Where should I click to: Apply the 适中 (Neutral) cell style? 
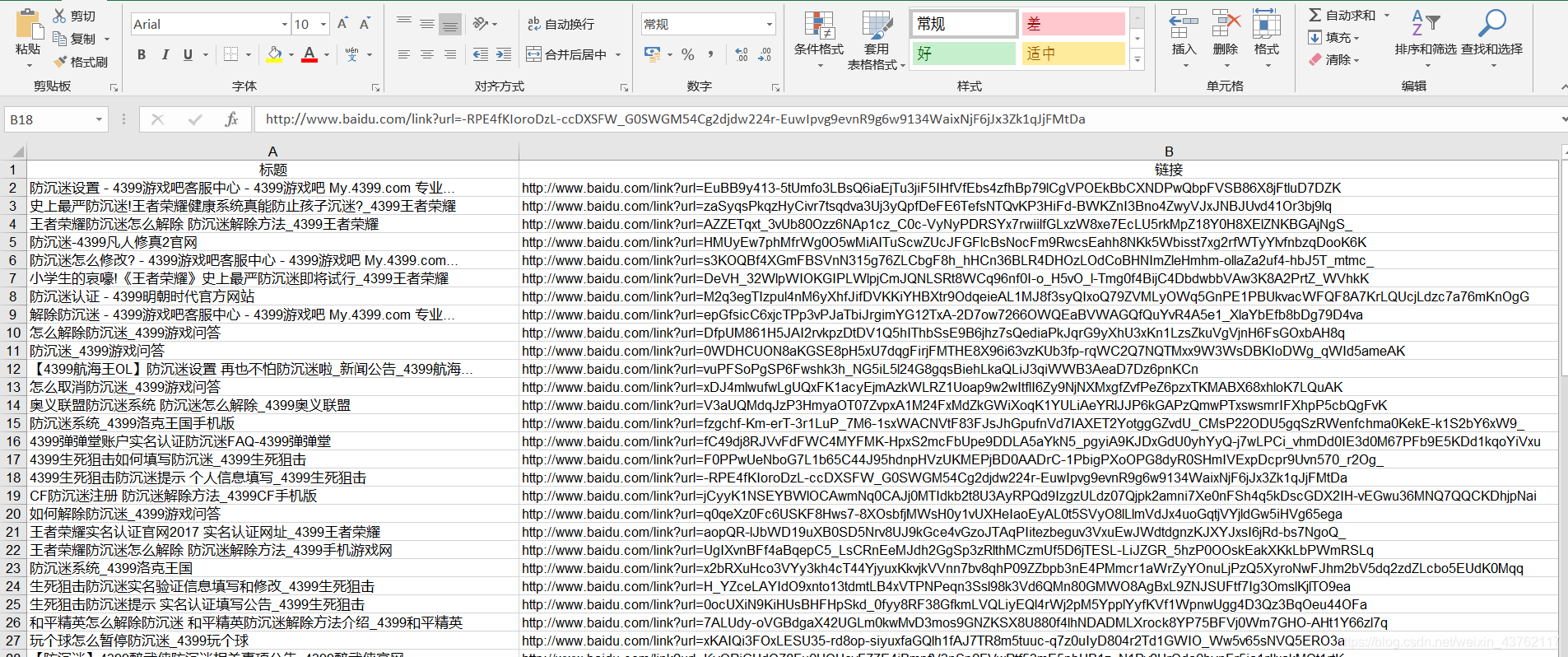click(x=1073, y=54)
